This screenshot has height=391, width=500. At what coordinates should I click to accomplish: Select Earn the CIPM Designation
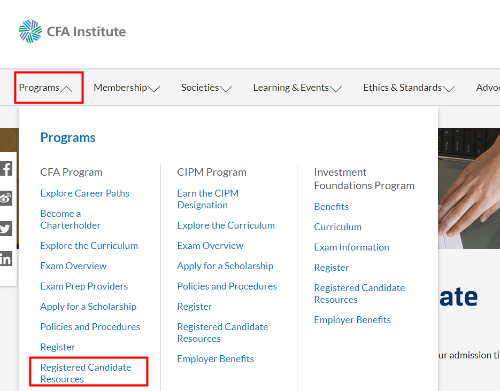(x=208, y=199)
